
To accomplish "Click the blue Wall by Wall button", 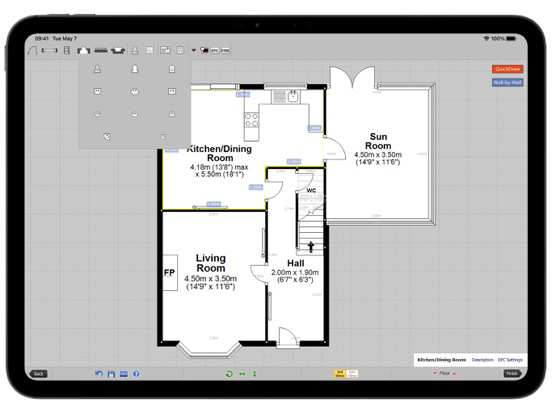I will 508,82.
